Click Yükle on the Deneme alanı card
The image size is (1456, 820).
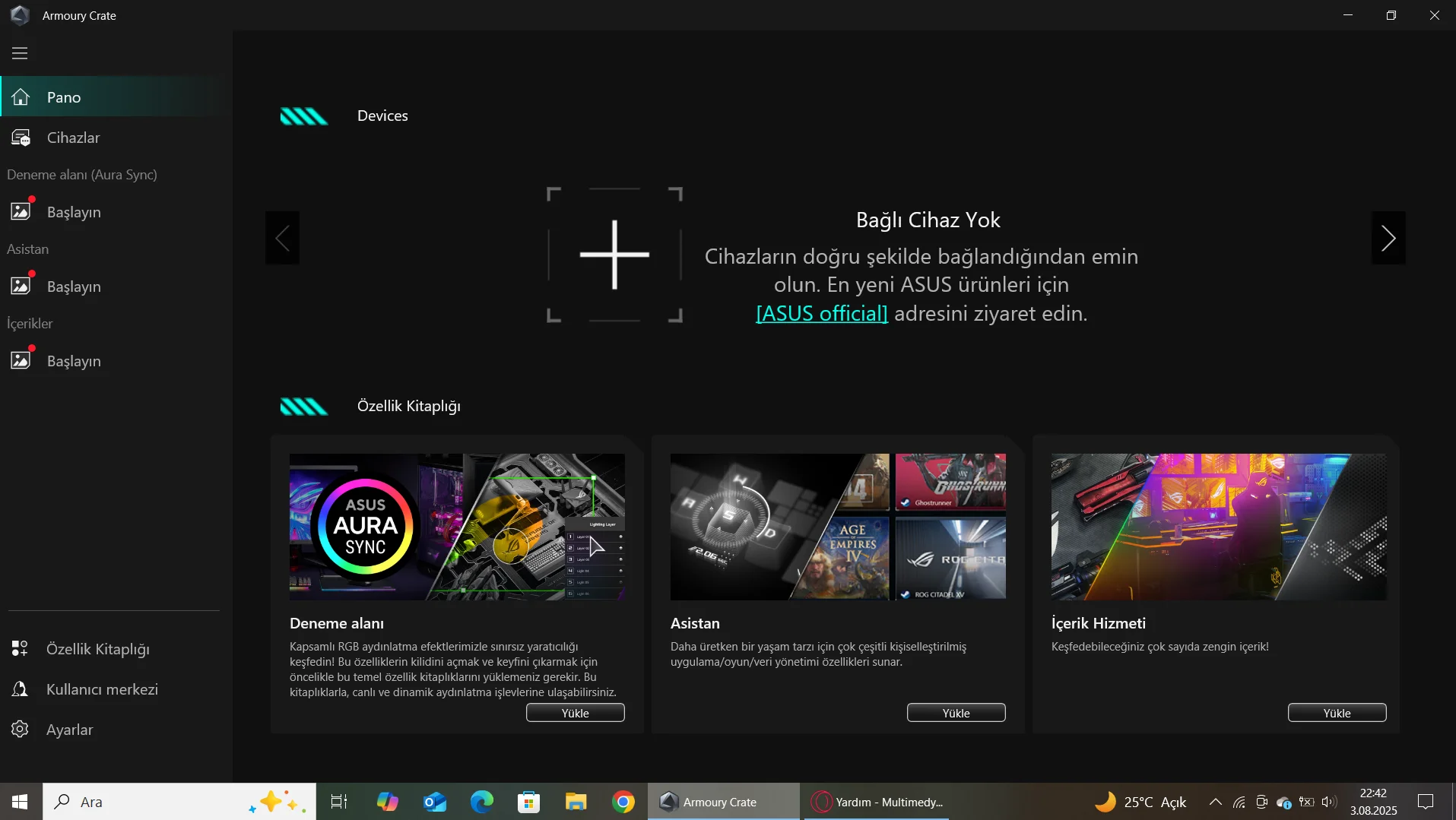576,713
